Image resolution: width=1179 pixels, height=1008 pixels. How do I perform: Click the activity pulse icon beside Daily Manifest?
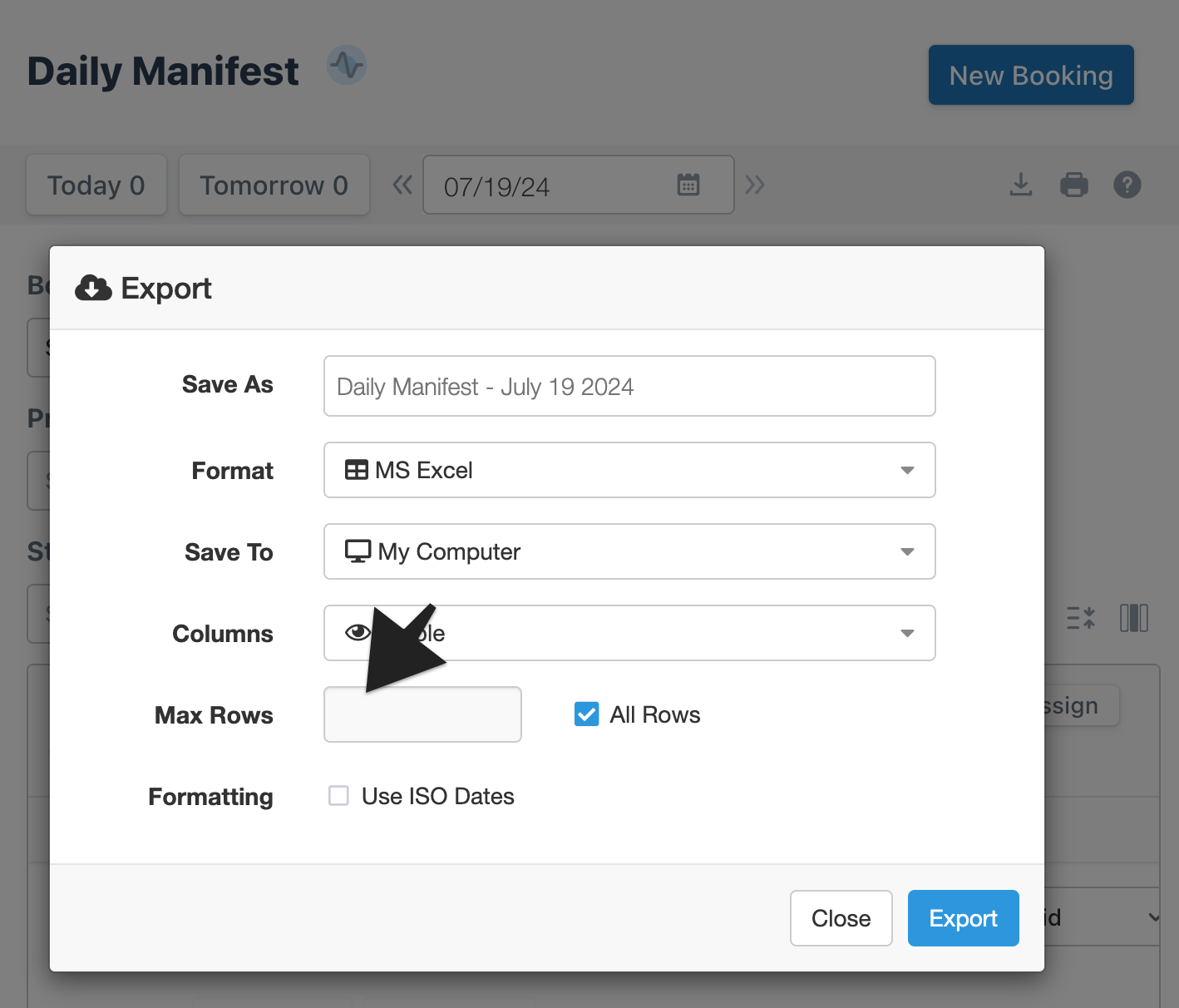tap(347, 65)
